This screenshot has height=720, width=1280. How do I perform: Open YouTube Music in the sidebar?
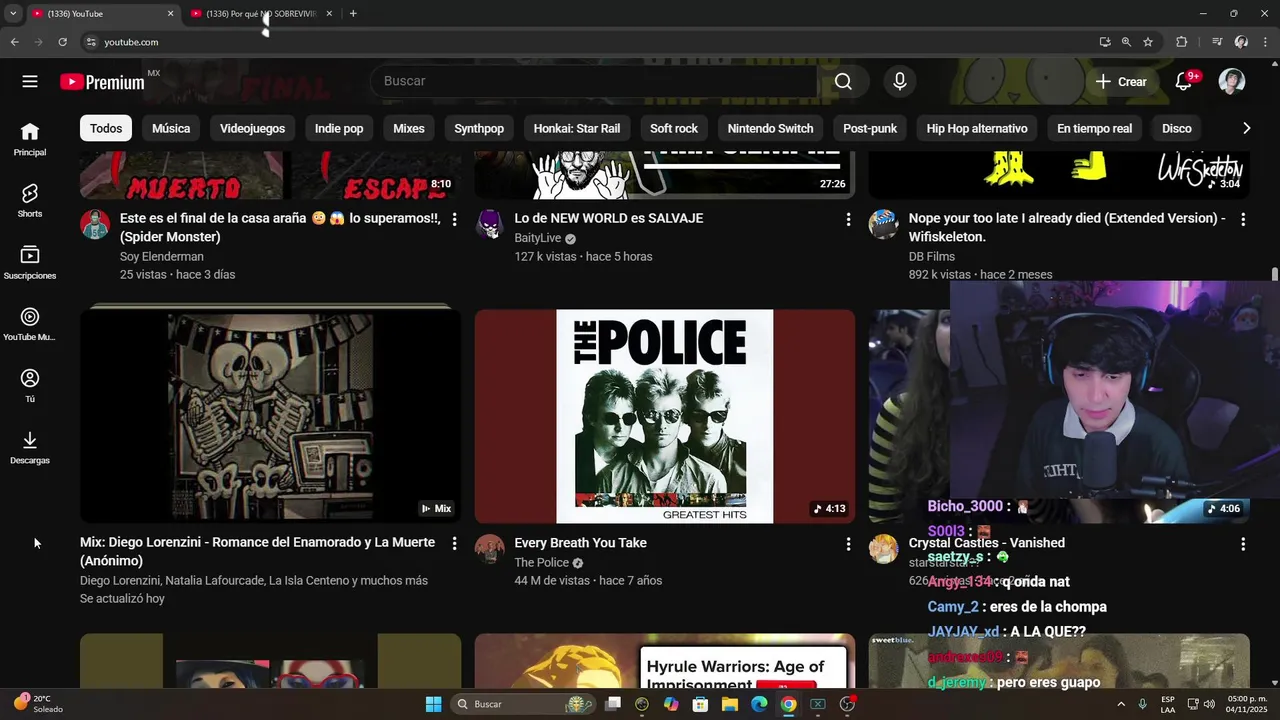pos(30,324)
